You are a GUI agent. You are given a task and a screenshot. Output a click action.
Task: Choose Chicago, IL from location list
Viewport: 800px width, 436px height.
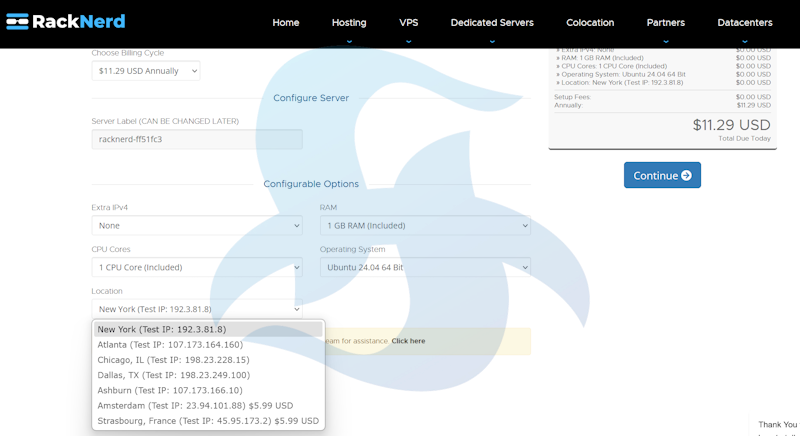173,360
